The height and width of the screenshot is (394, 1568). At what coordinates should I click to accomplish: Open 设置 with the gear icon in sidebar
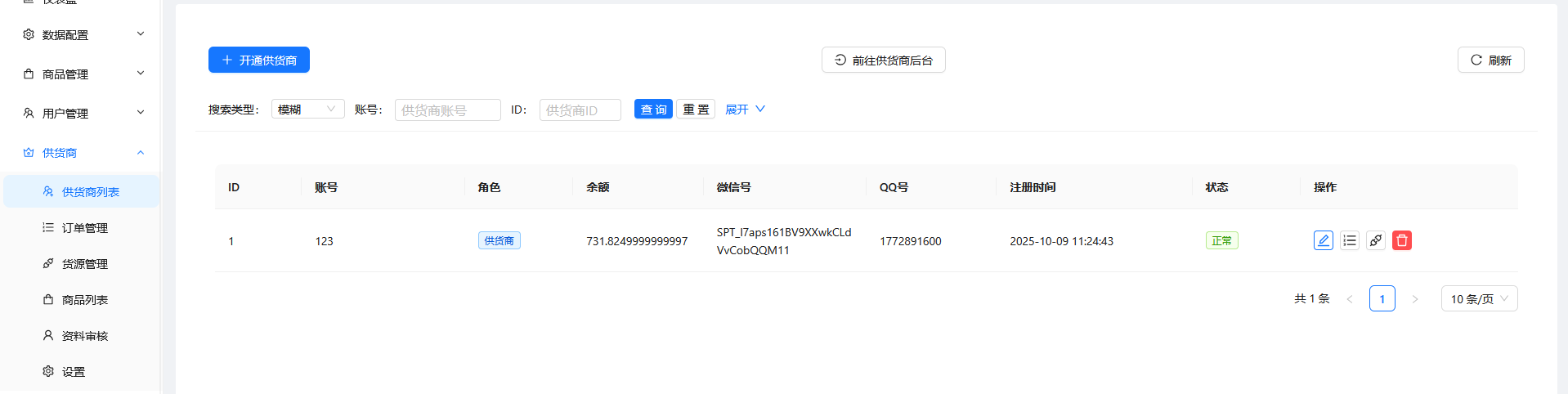coord(73,372)
